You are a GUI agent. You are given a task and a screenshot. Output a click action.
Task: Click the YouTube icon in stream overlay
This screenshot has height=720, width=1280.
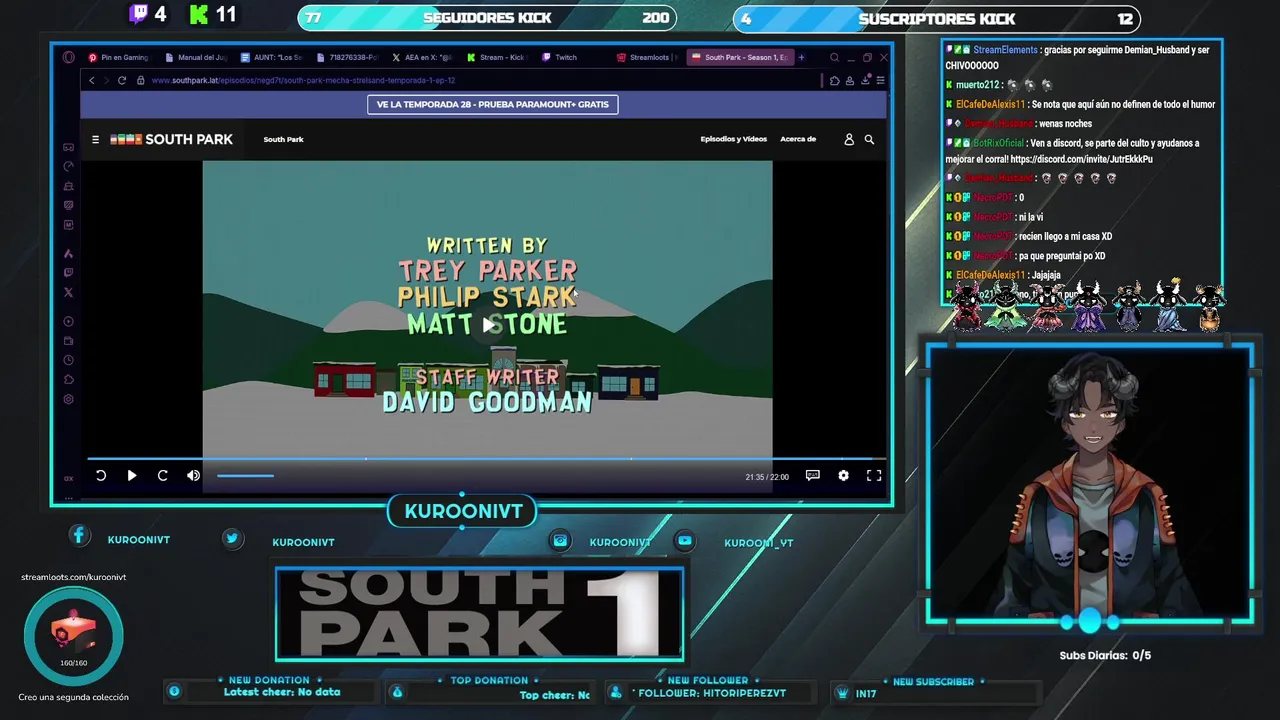[x=685, y=540]
